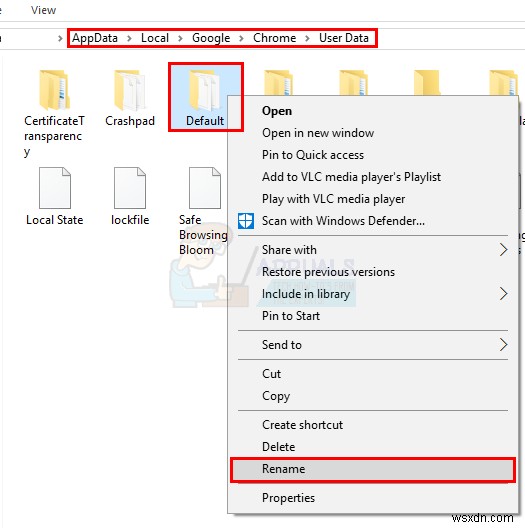Click Local in the address breadcrumb

[x=155, y=38]
